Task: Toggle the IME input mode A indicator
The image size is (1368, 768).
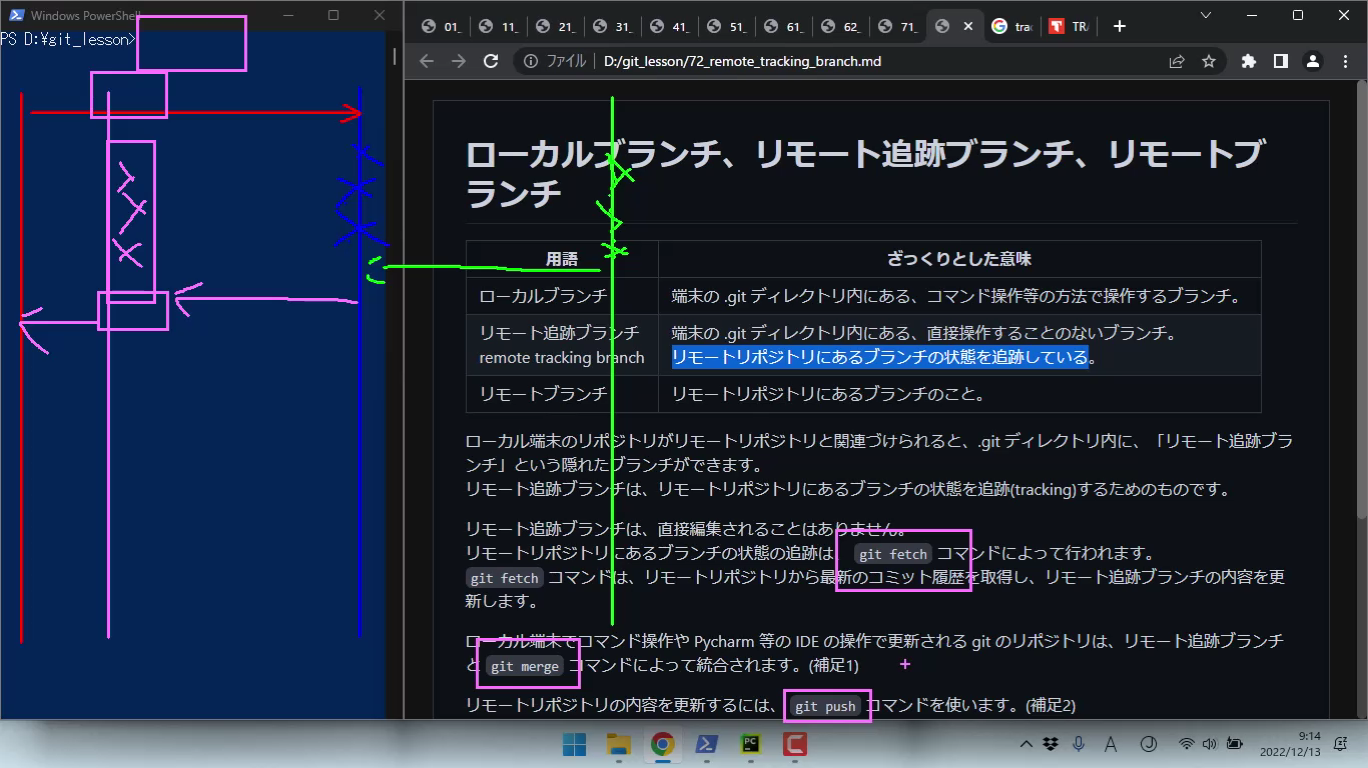Action: 1111,744
